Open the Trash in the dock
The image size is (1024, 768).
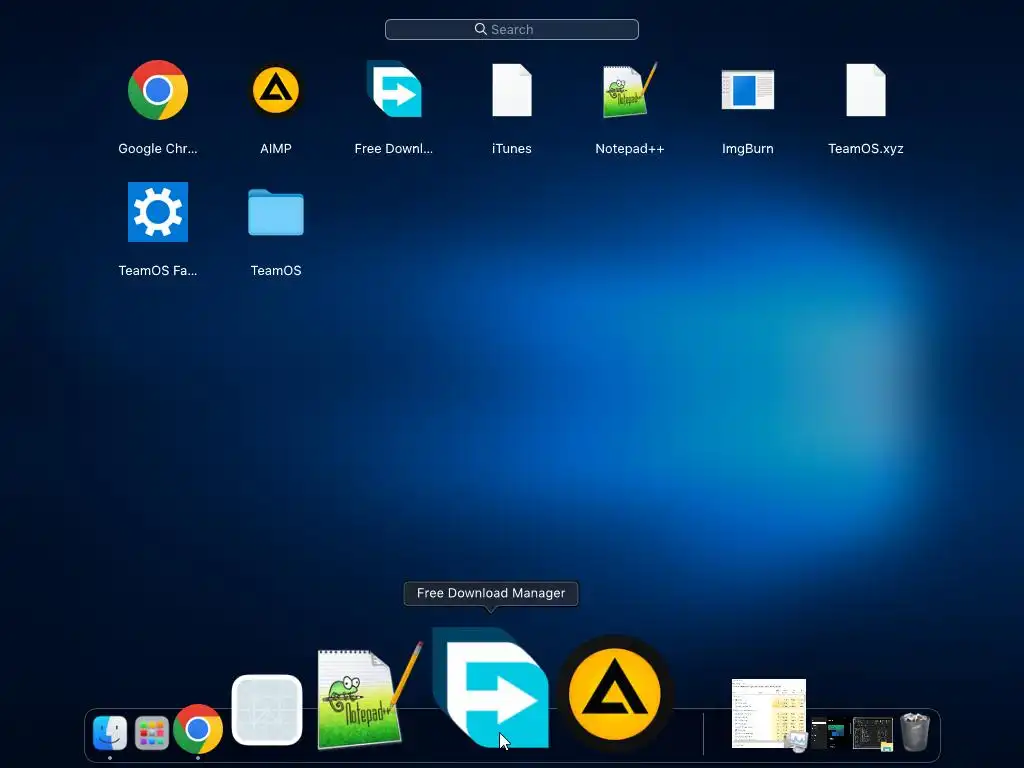916,732
